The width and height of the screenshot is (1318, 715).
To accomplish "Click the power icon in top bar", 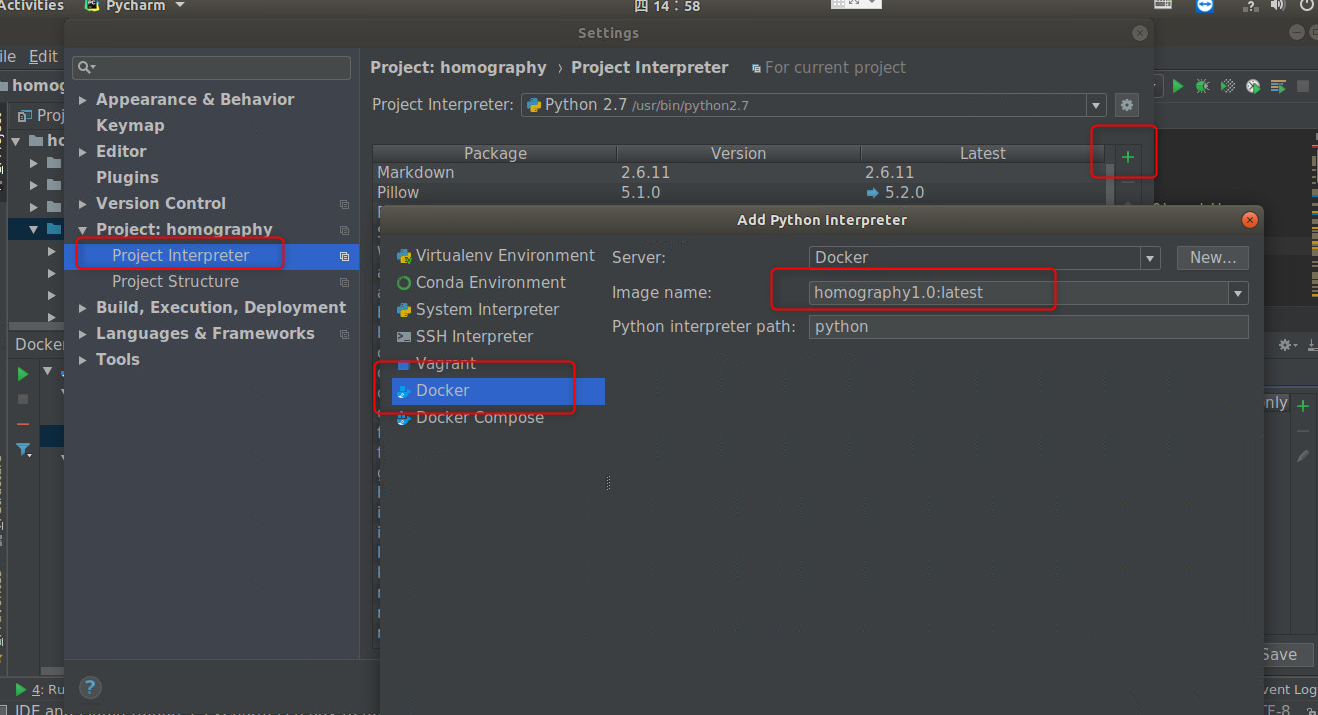I will click(1308, 6).
